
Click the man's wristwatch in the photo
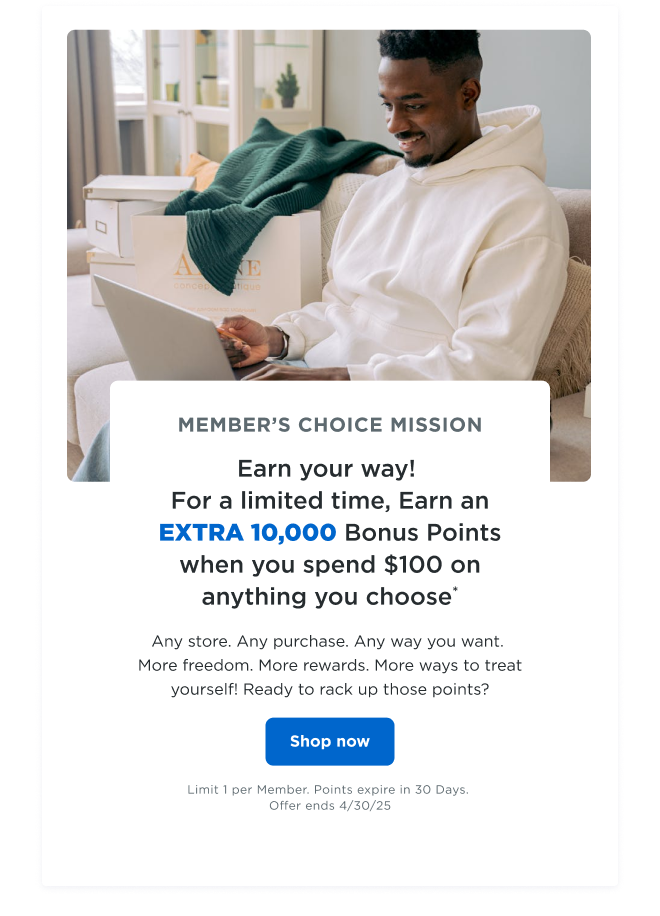[283, 343]
